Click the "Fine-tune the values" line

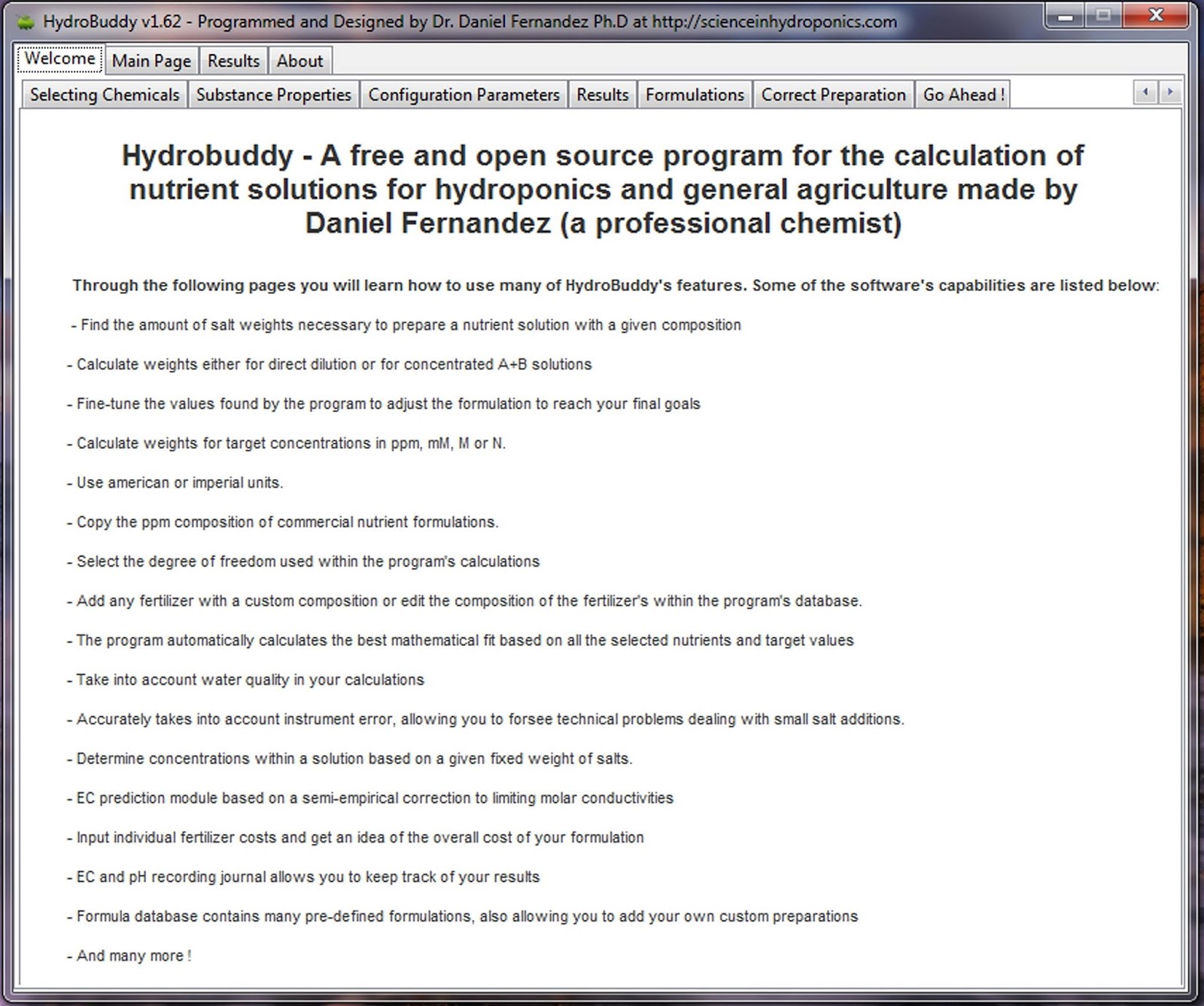click(x=383, y=404)
